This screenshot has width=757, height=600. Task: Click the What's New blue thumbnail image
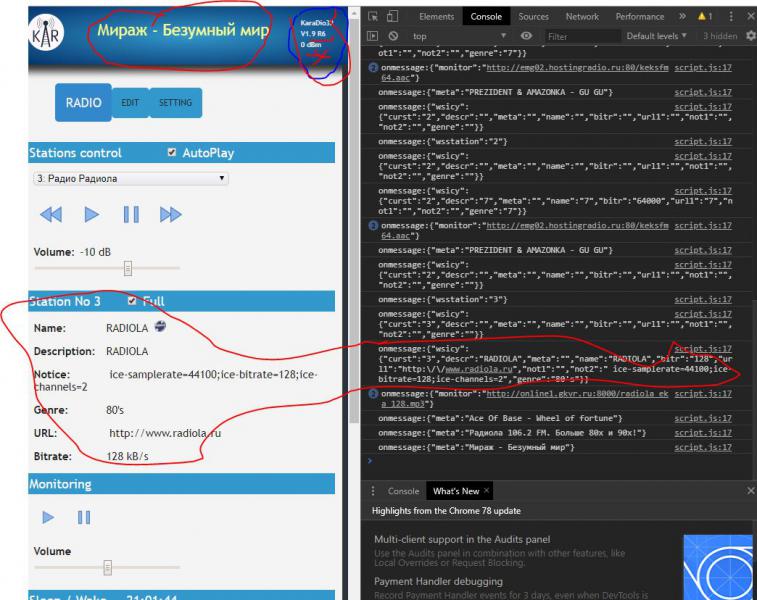(x=718, y=567)
